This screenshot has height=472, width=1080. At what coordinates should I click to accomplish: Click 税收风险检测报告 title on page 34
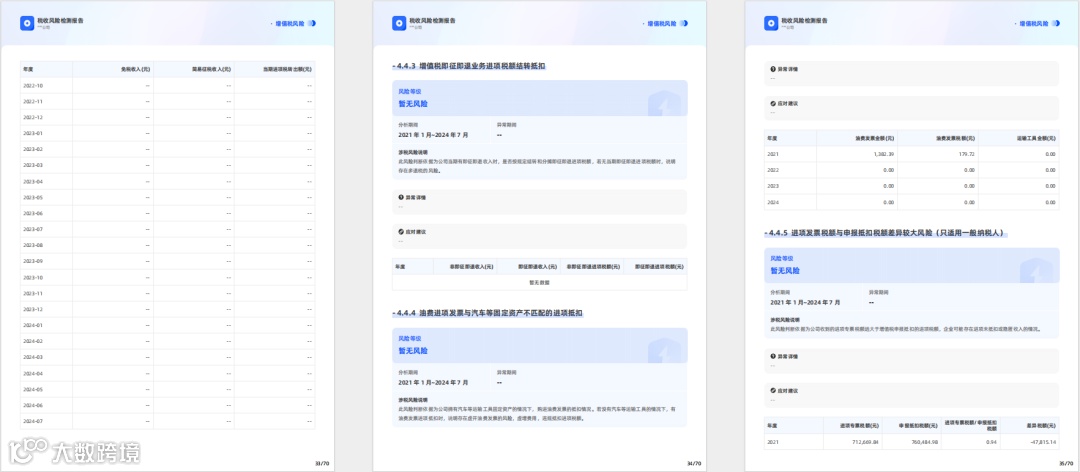pyautogui.click(x=433, y=21)
